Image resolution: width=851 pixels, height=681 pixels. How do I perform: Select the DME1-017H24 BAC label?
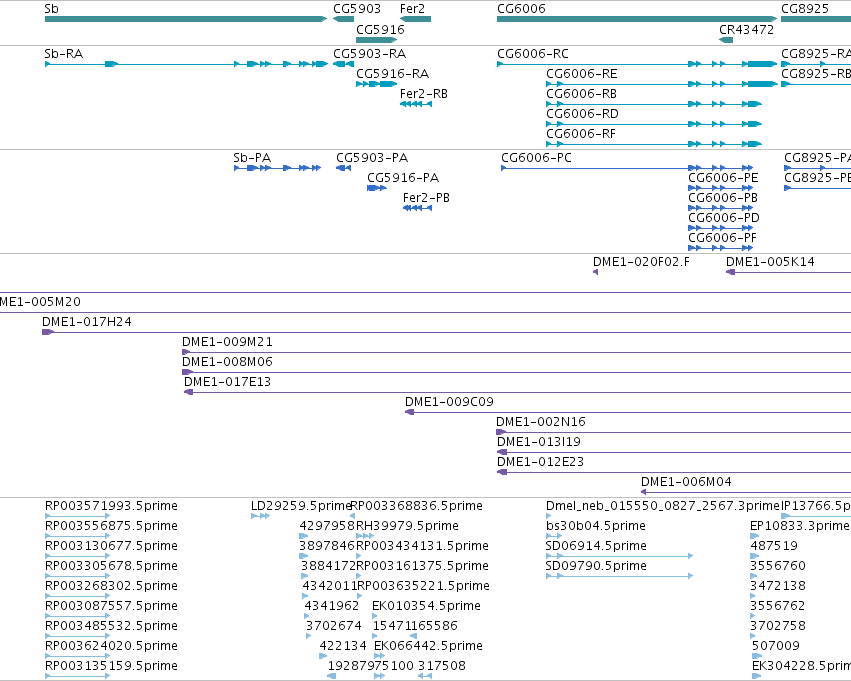coord(87,322)
